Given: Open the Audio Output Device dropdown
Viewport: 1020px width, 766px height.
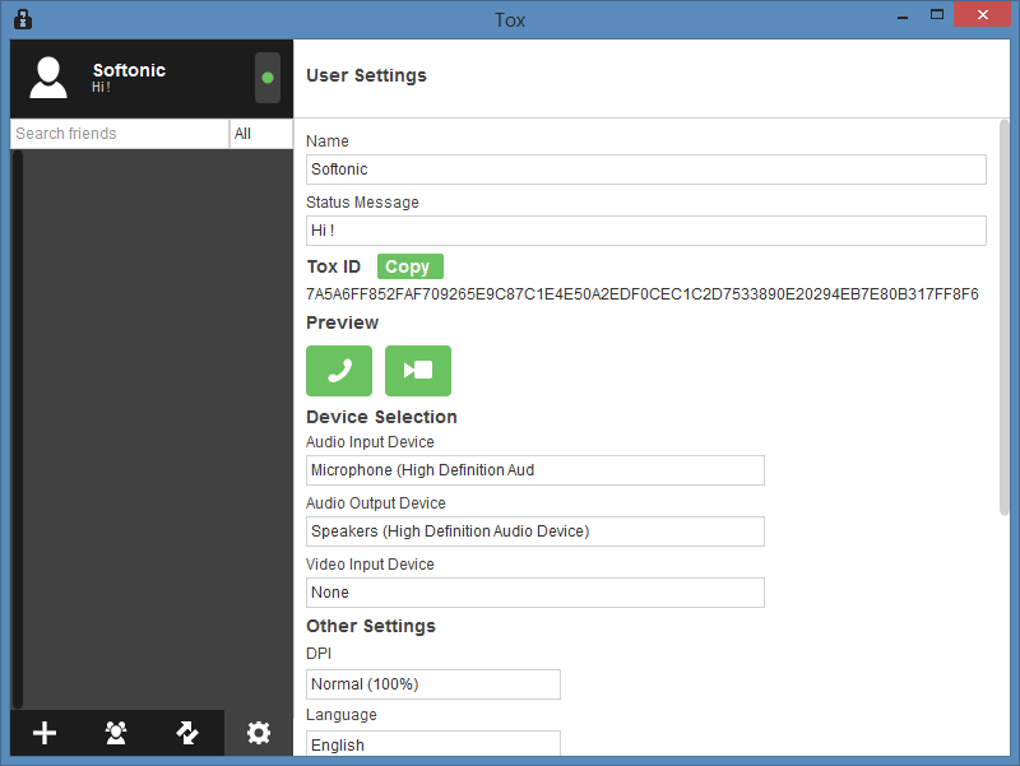Looking at the screenshot, I should [535, 531].
